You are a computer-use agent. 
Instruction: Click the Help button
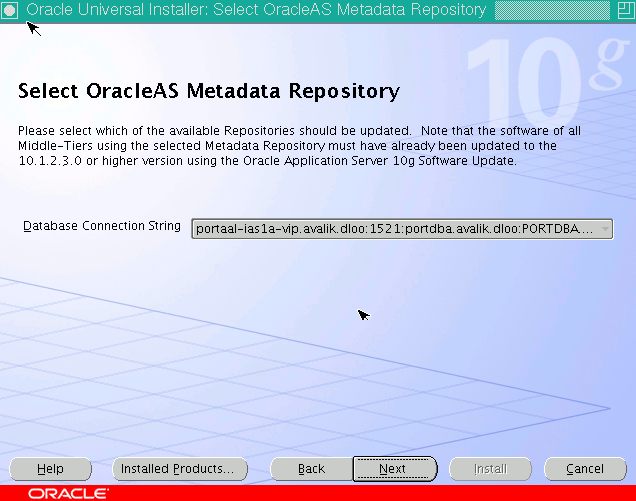pos(50,469)
